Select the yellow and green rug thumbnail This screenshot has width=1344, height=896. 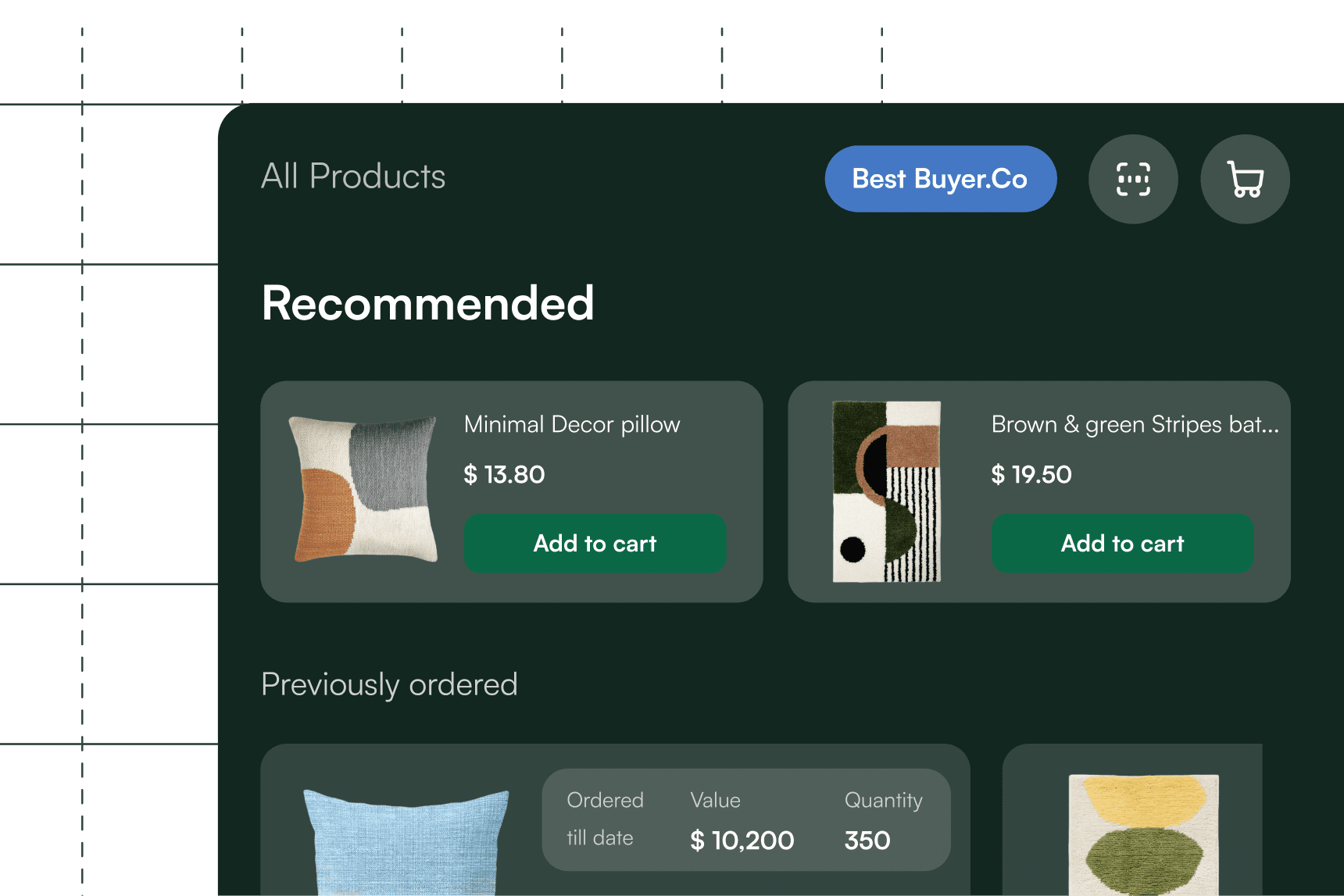coord(1143,834)
